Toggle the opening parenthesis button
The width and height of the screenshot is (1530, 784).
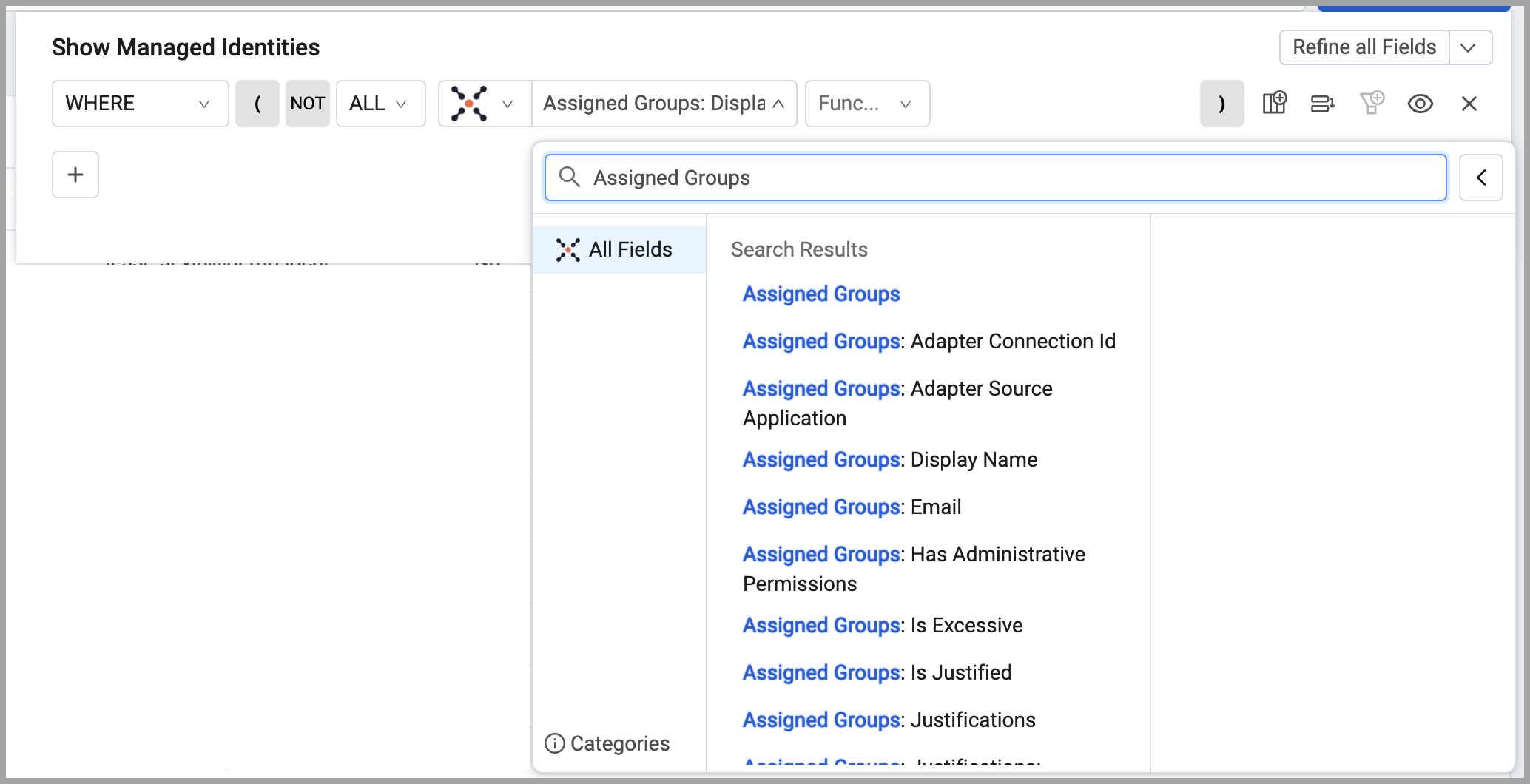(x=257, y=104)
